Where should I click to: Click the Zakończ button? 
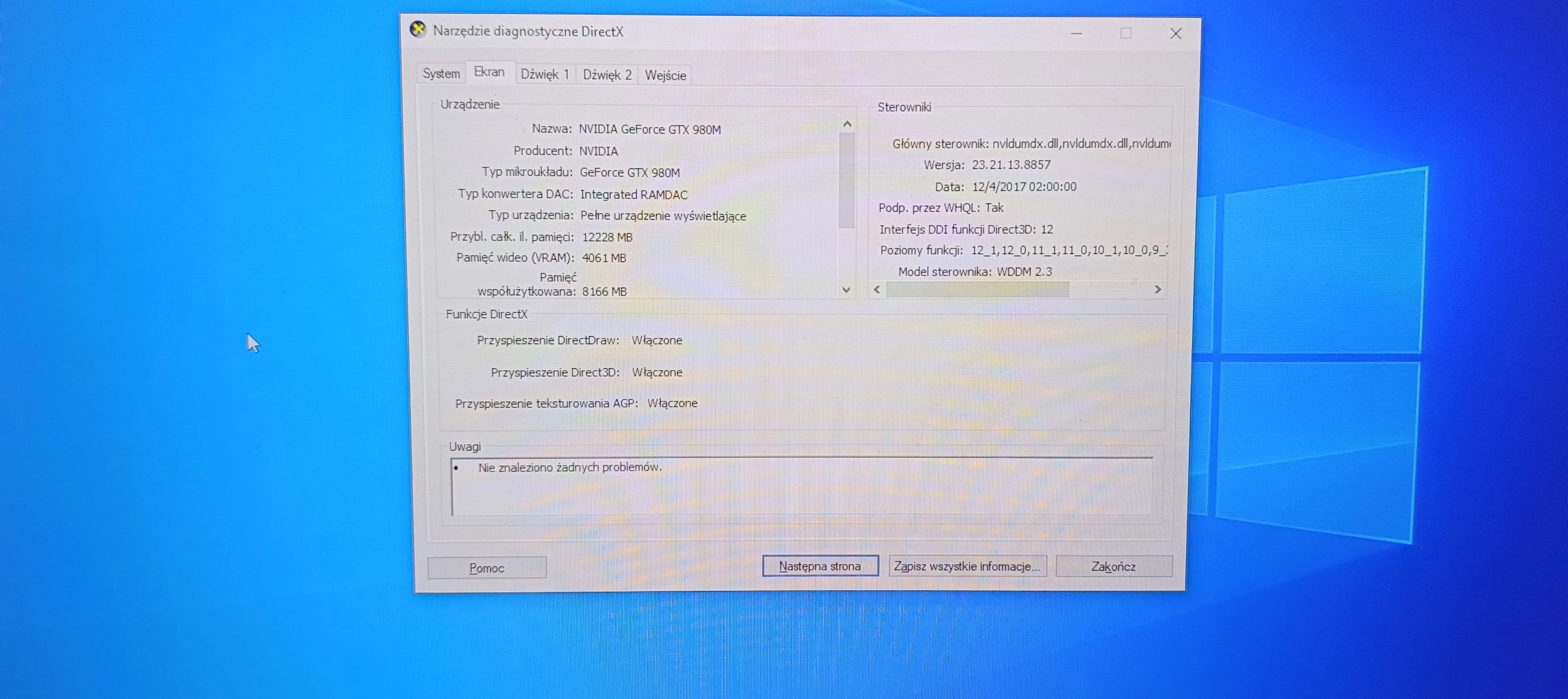click(x=1113, y=567)
